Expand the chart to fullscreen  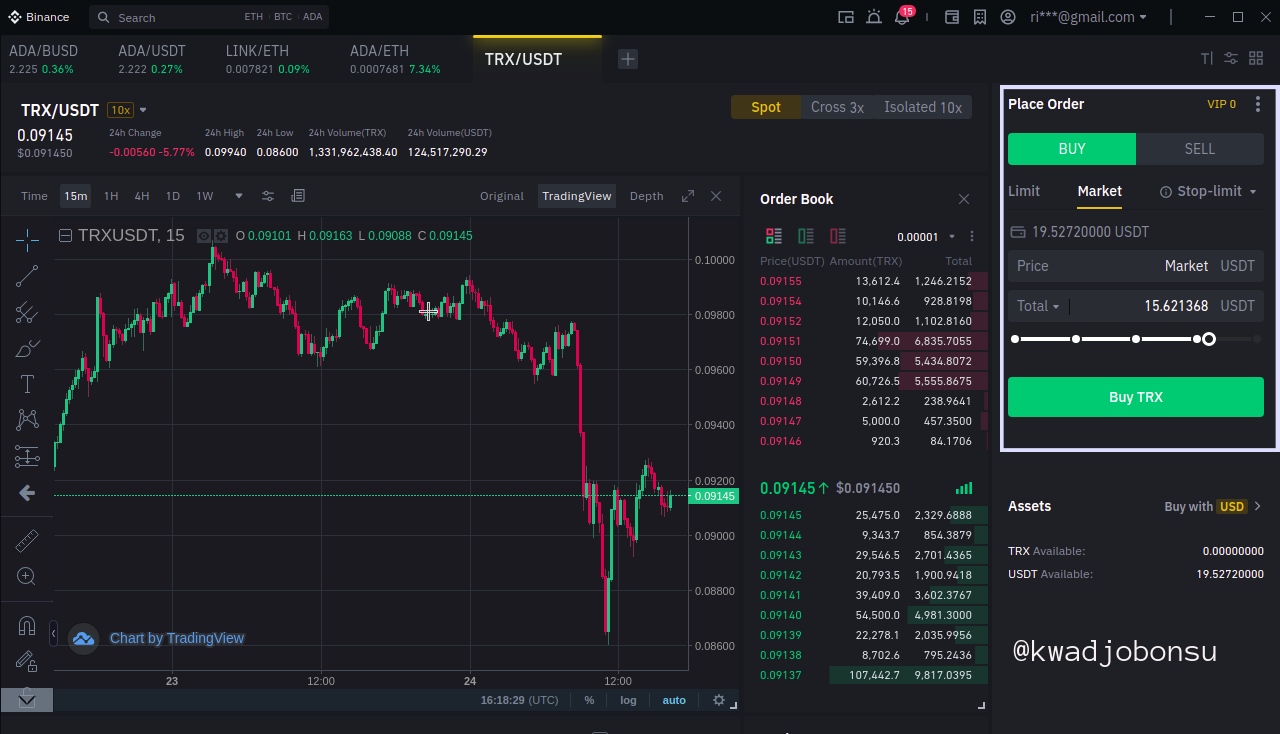click(688, 196)
